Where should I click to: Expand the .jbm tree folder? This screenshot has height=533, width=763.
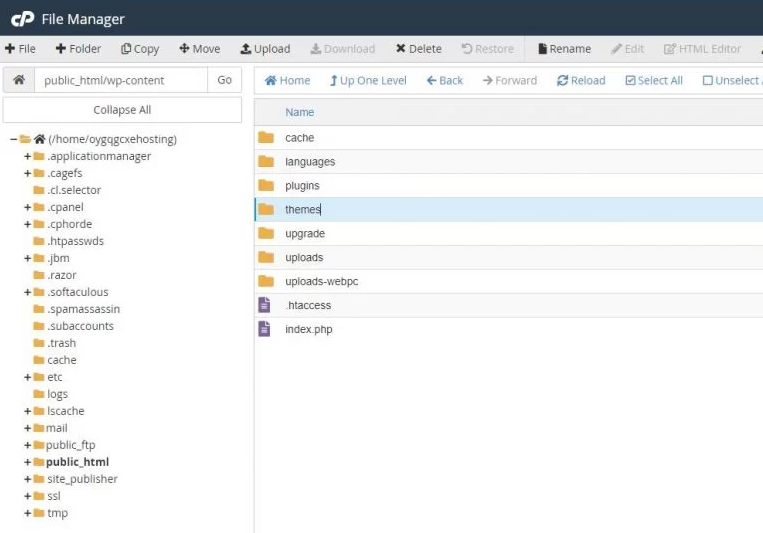coord(27,258)
